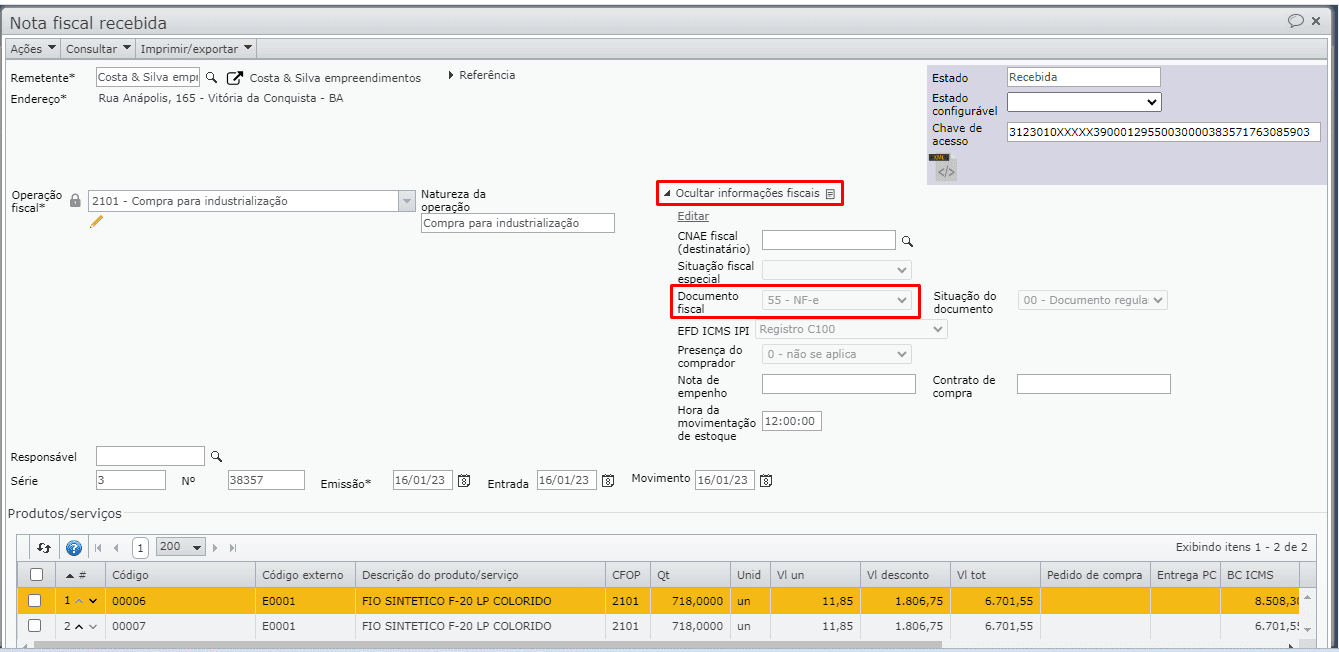Sort grid by the # column header

(82, 575)
